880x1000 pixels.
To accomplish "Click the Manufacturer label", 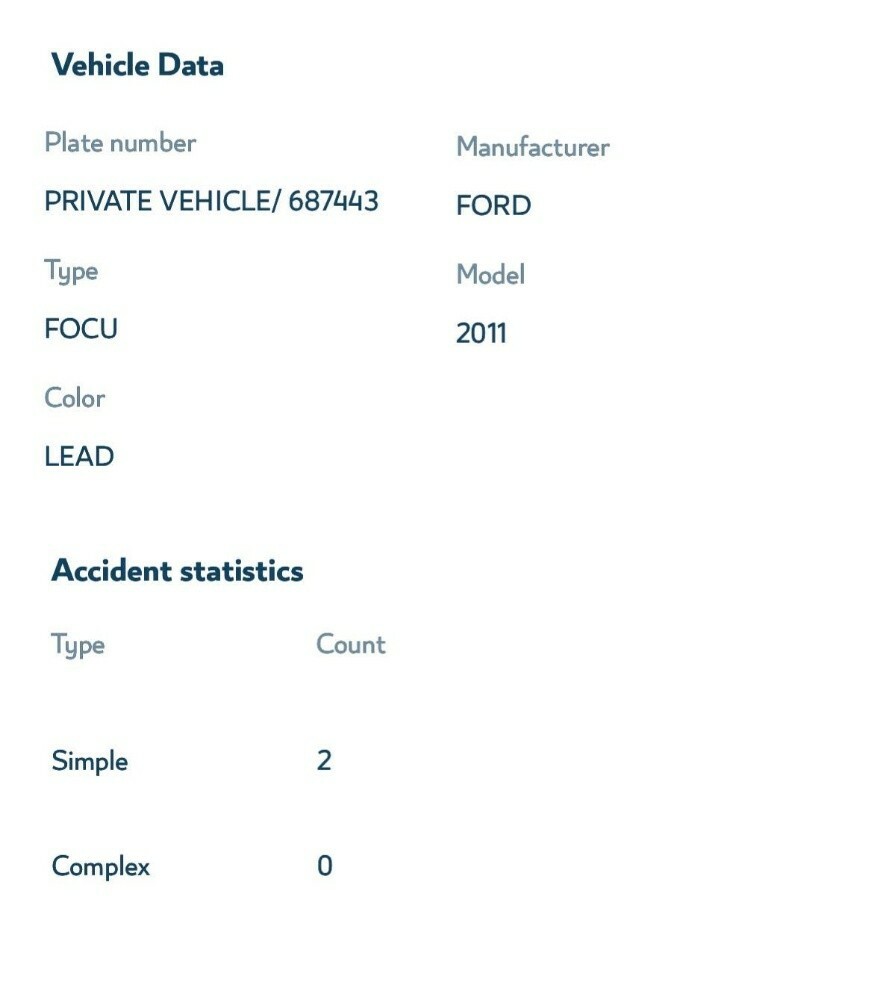I will click(x=532, y=147).
